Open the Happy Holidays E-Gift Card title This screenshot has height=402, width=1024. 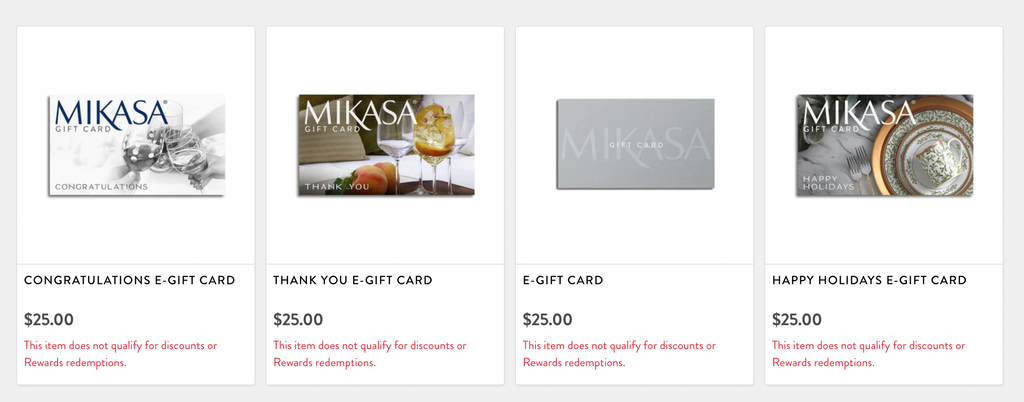coord(870,281)
